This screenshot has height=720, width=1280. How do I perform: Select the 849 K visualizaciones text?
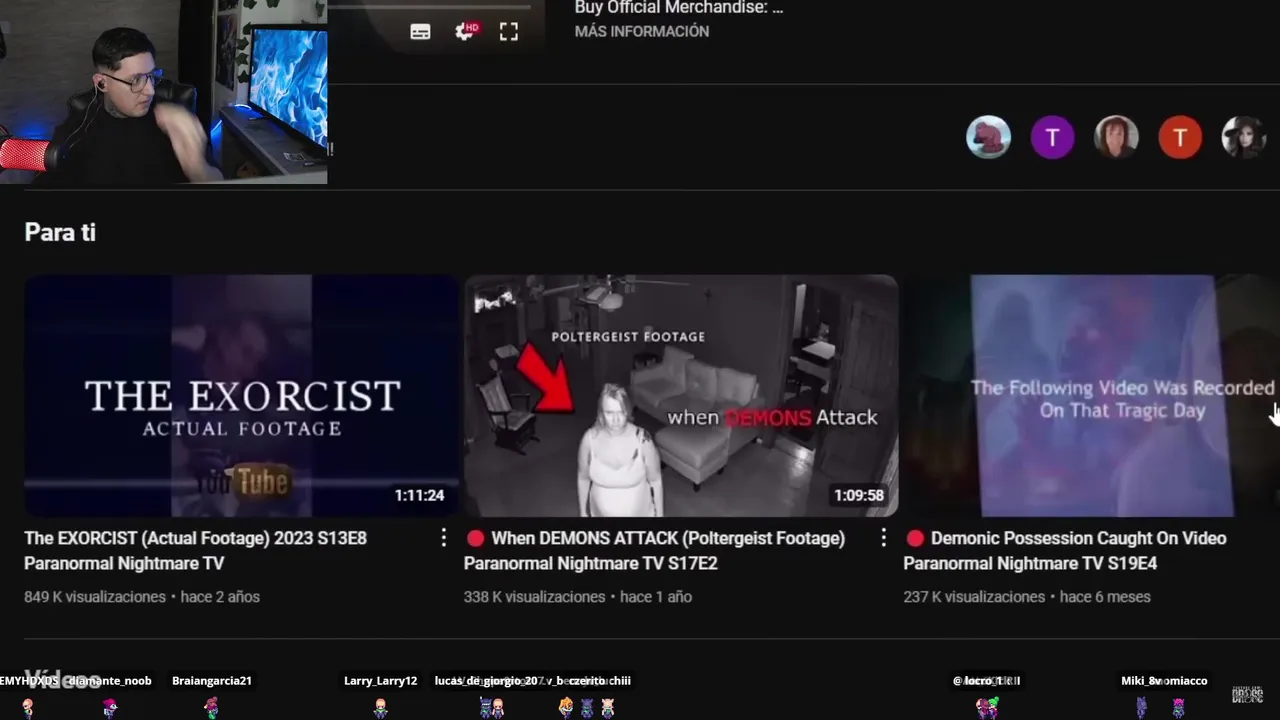[95, 597]
